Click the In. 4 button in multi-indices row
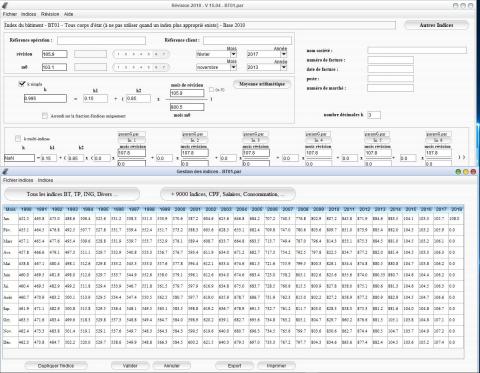Screen dimensions: 480x373 318,140
